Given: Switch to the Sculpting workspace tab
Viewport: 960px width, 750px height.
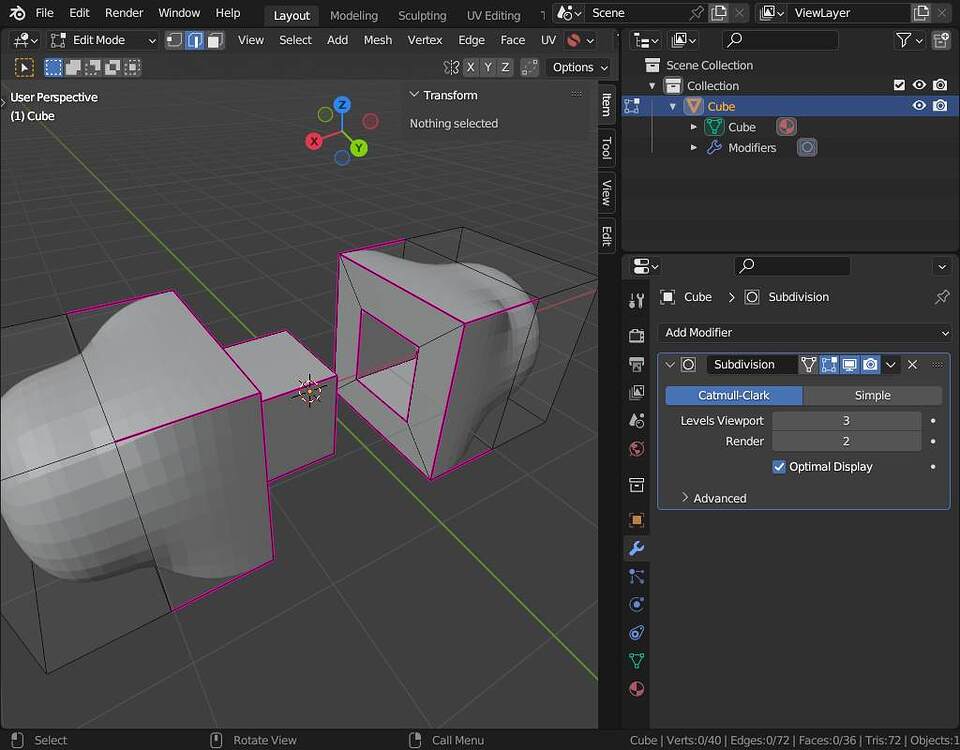Looking at the screenshot, I should (422, 15).
